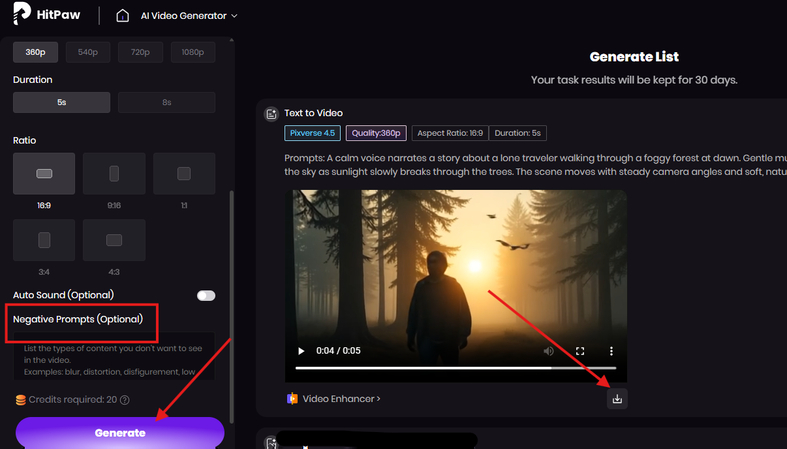Click the Quality:360p tag
Image resolution: width=787 pixels, height=449 pixels.
coord(376,133)
